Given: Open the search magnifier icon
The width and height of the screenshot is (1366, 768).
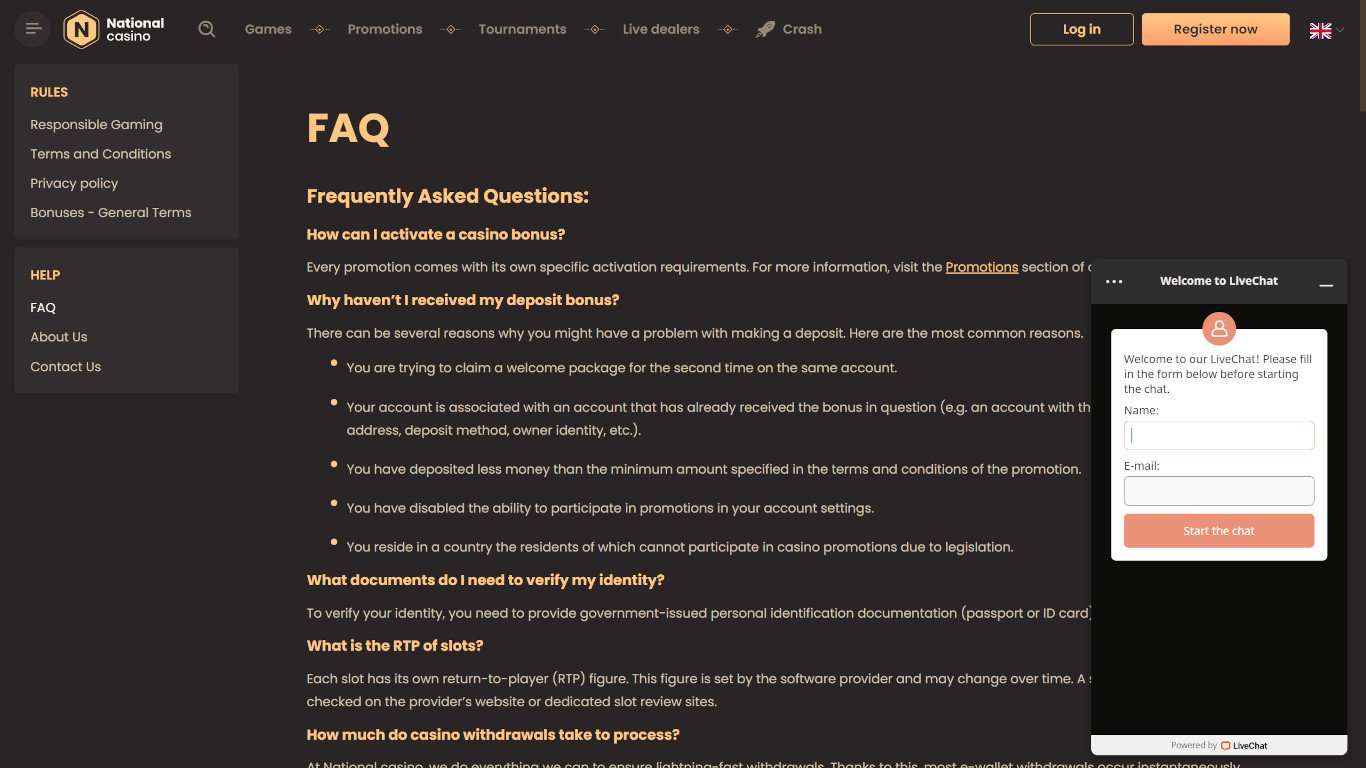Looking at the screenshot, I should point(207,29).
